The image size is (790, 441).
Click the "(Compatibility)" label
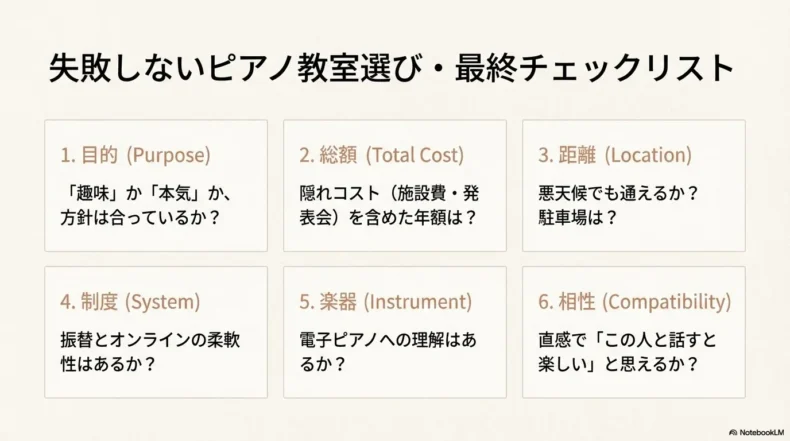pyautogui.click(x=667, y=301)
